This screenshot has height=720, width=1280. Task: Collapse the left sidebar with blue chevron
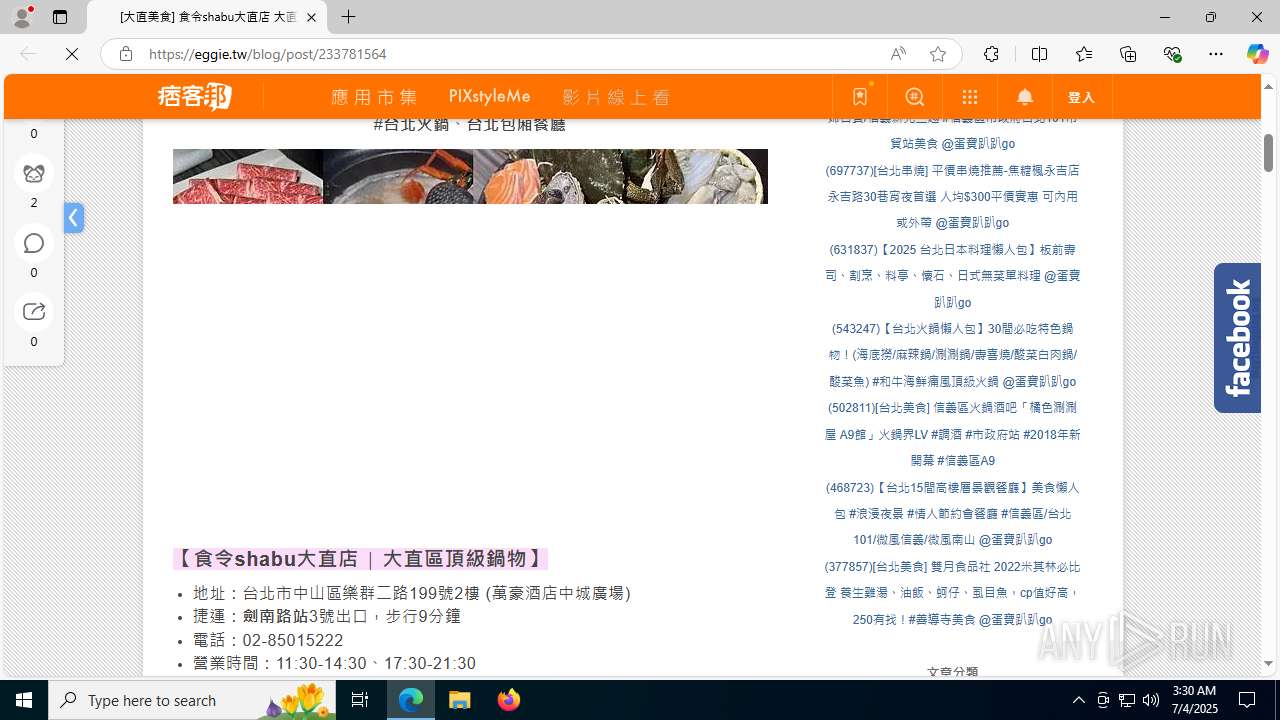[x=73, y=217]
